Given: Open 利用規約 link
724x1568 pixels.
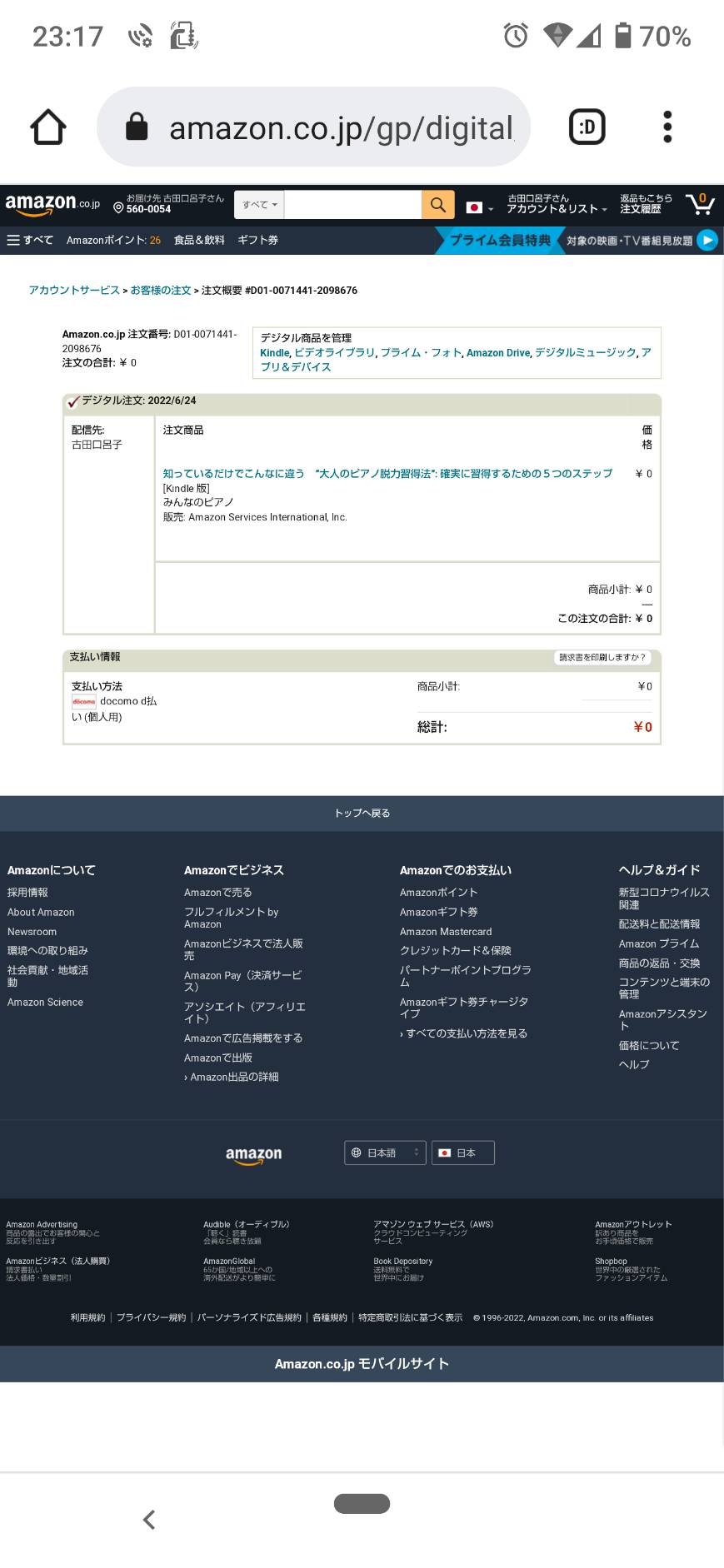Looking at the screenshot, I should point(87,1317).
